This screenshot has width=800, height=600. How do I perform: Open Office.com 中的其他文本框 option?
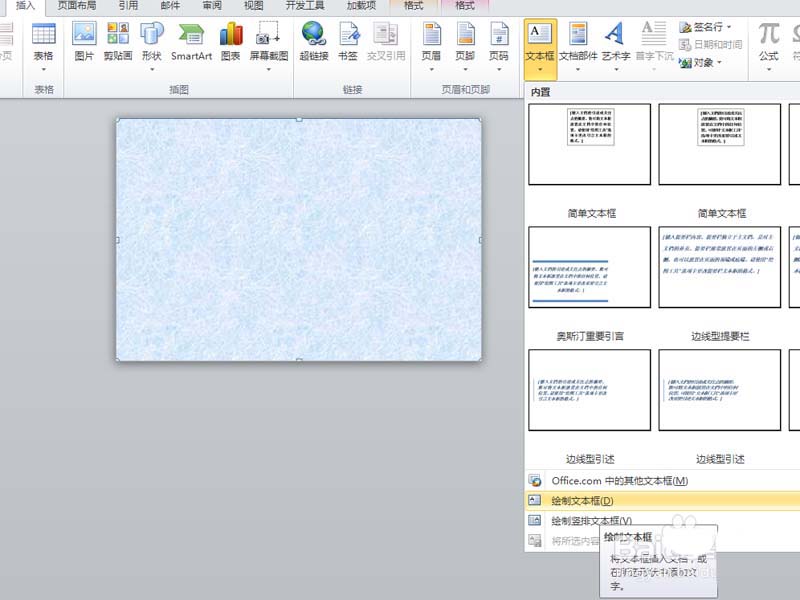619,481
